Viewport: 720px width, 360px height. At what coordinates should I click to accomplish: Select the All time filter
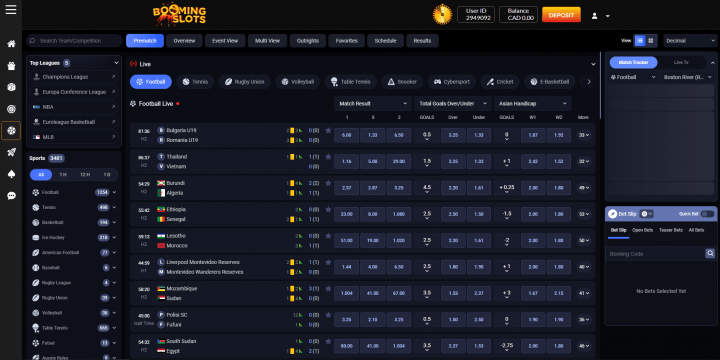pyautogui.click(x=41, y=175)
